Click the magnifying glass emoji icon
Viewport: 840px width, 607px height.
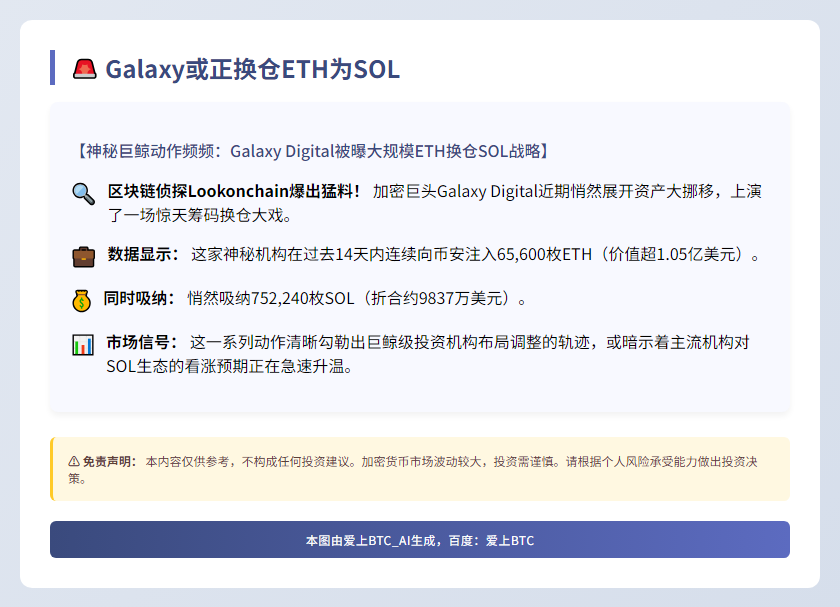click(84, 193)
